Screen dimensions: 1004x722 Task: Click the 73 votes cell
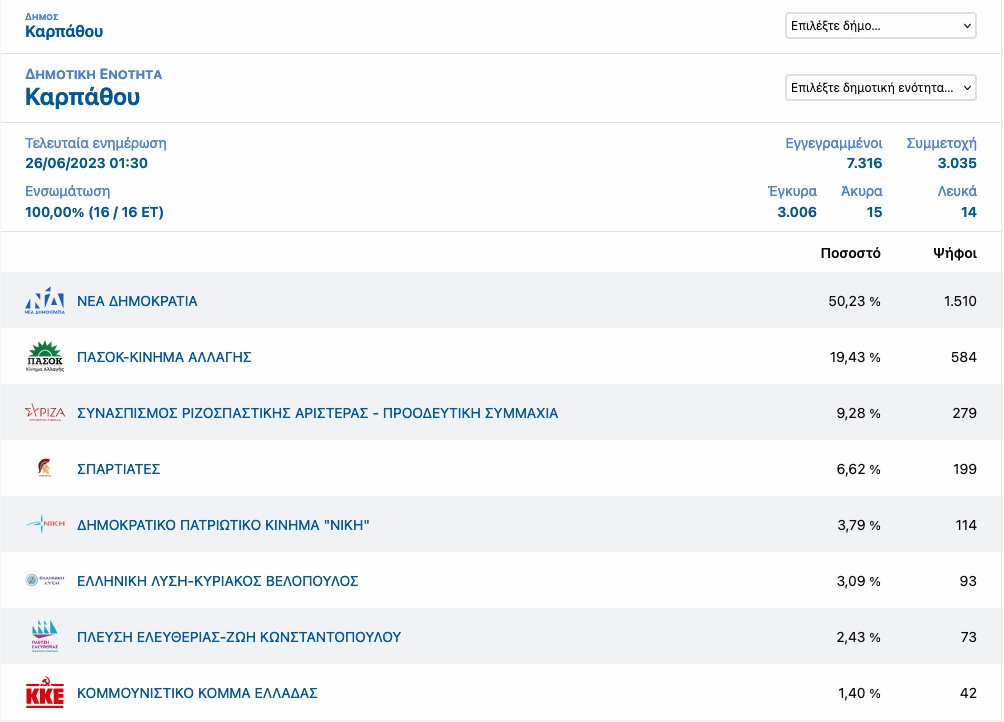pyautogui.click(x=968, y=637)
